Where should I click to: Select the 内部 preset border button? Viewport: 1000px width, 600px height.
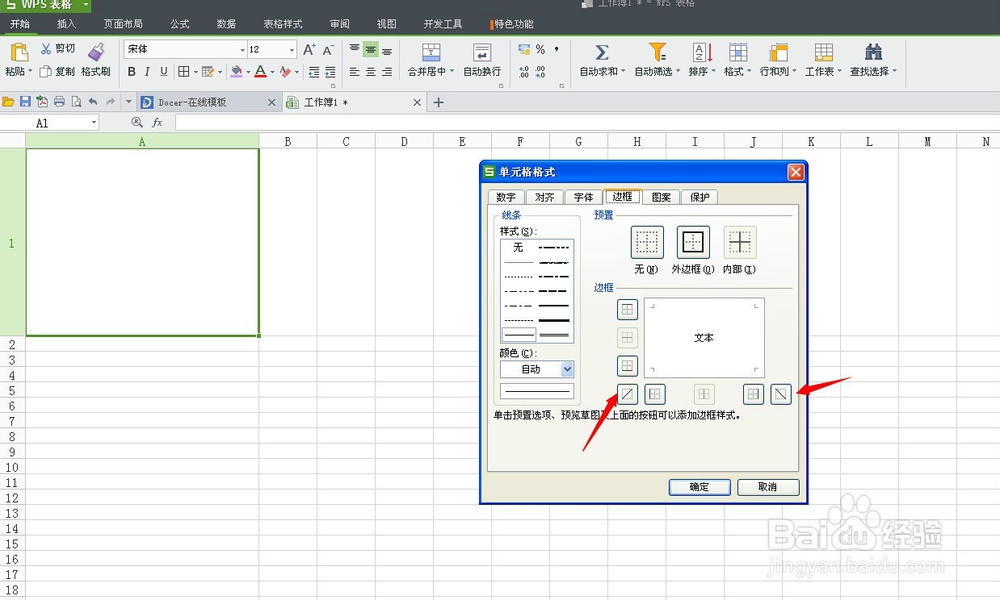pos(740,242)
